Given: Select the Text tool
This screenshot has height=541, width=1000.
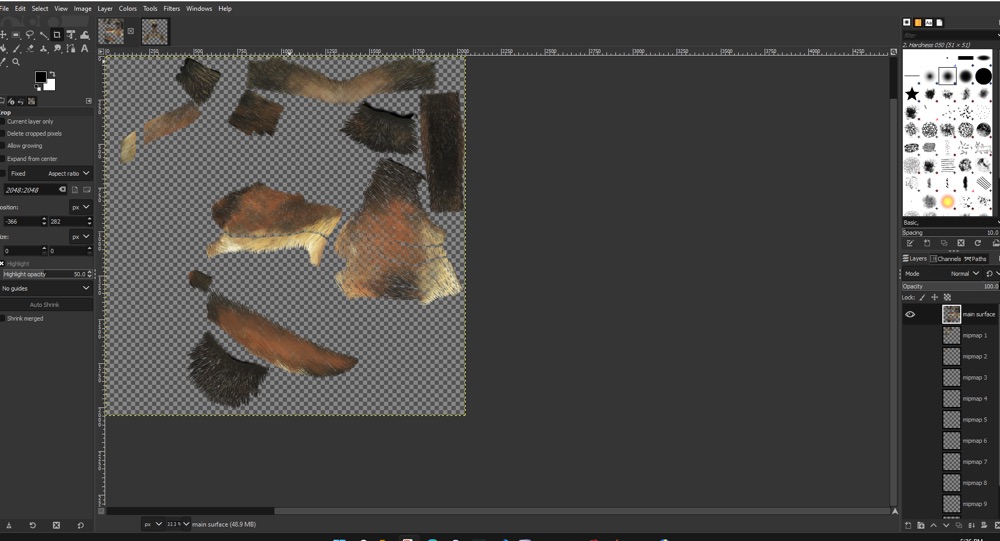Looking at the screenshot, I should [x=84, y=48].
